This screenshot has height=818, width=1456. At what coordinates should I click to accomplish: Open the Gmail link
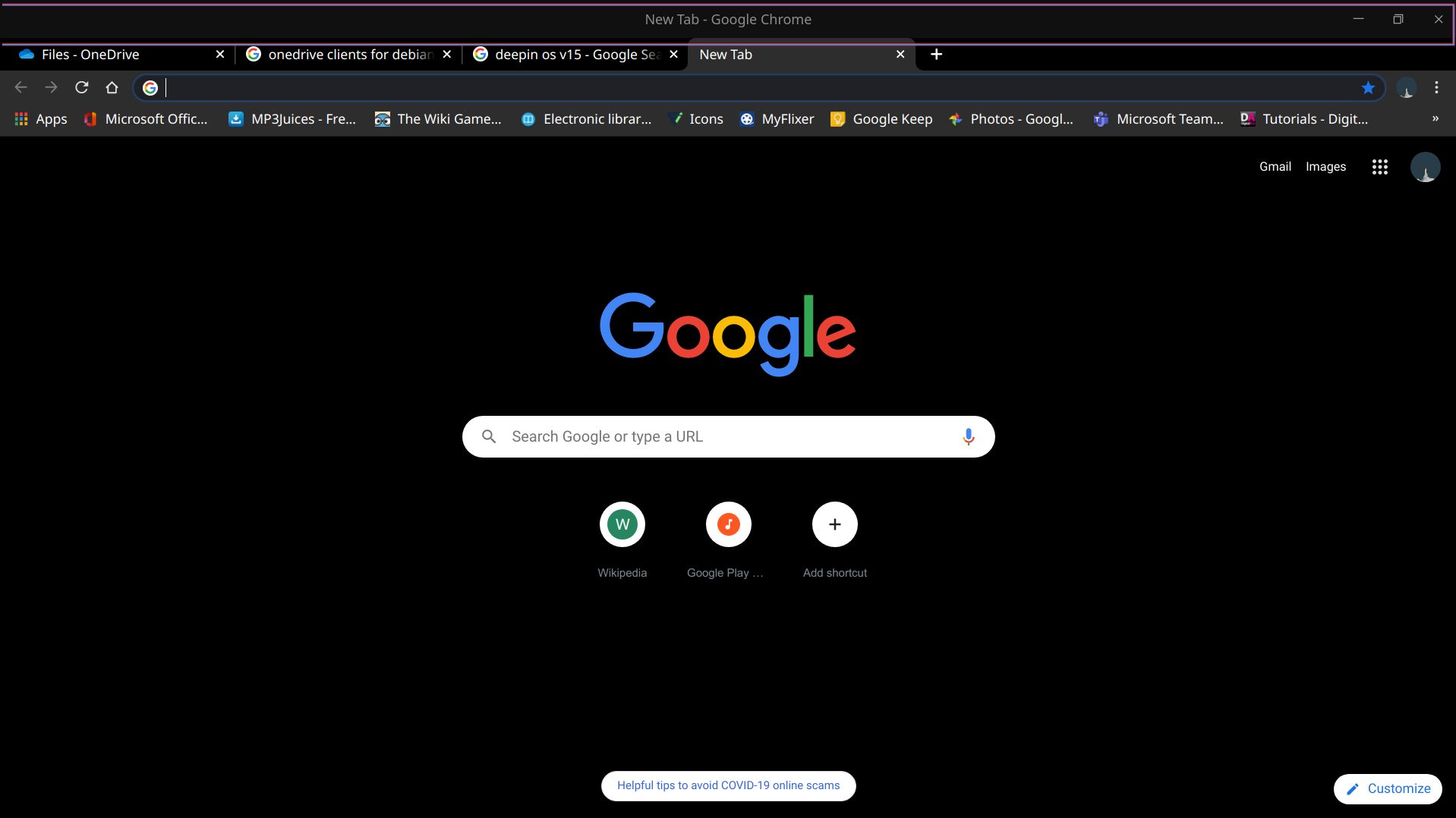point(1275,167)
